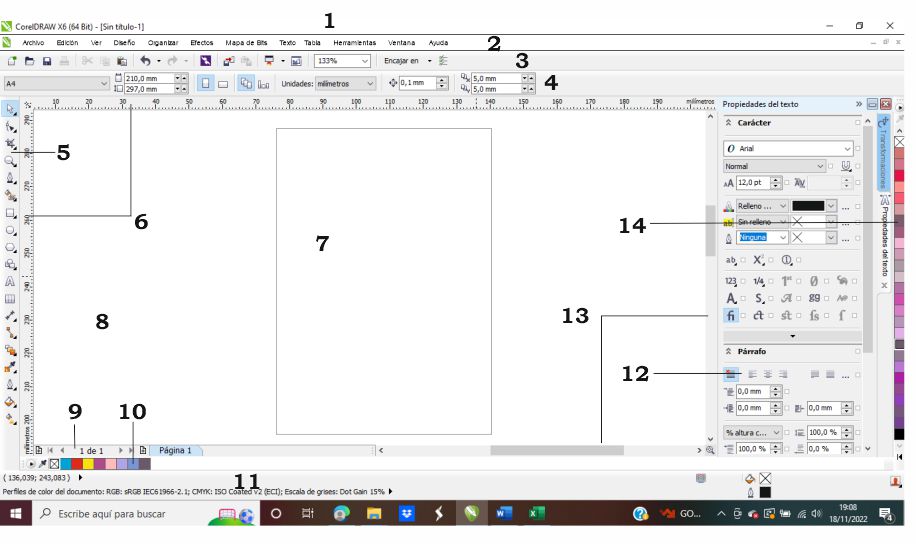This screenshot has height=544, width=916.
Task: Collapse the Párrafo section
Action: pos(728,351)
